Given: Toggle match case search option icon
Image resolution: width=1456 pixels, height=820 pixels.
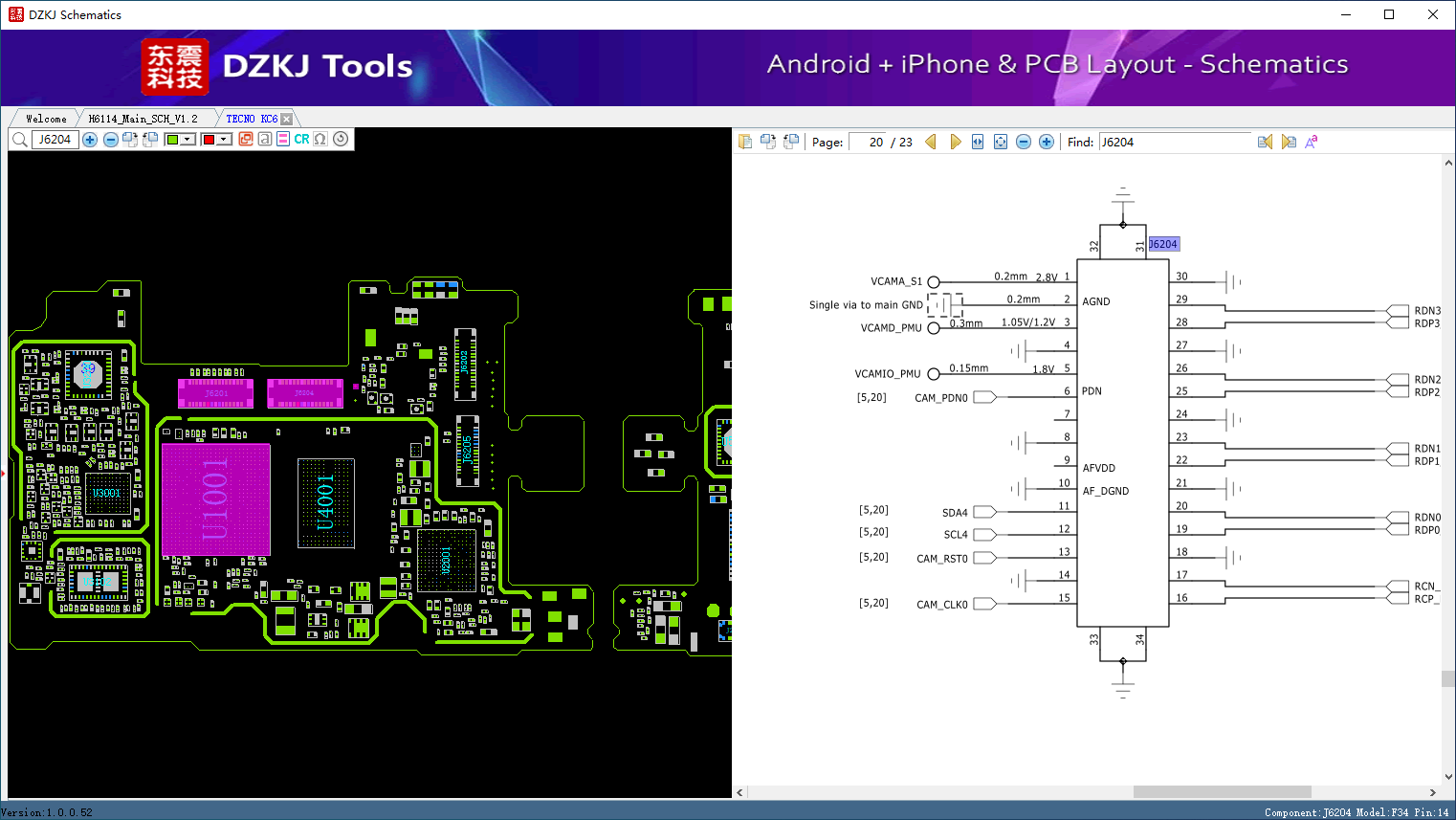Looking at the screenshot, I should [1312, 142].
